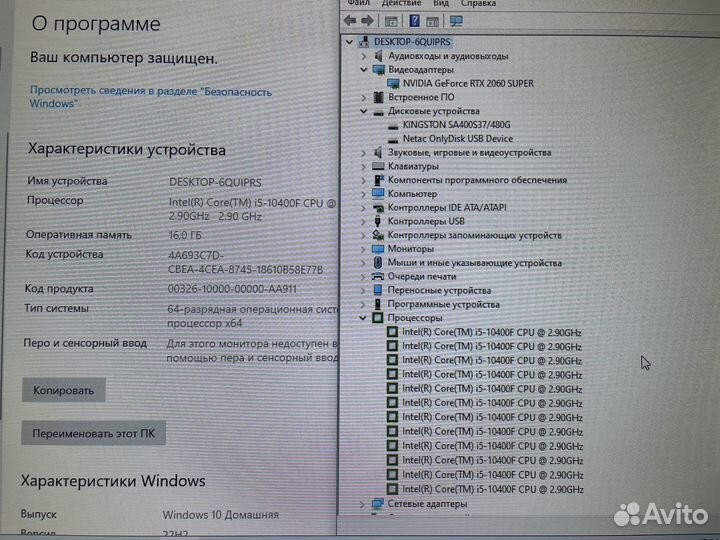Image resolution: width=720 pixels, height=540 pixels.
Task: Click the Аудиовходы и аудиовыходы speaker icon
Action: tap(378, 56)
